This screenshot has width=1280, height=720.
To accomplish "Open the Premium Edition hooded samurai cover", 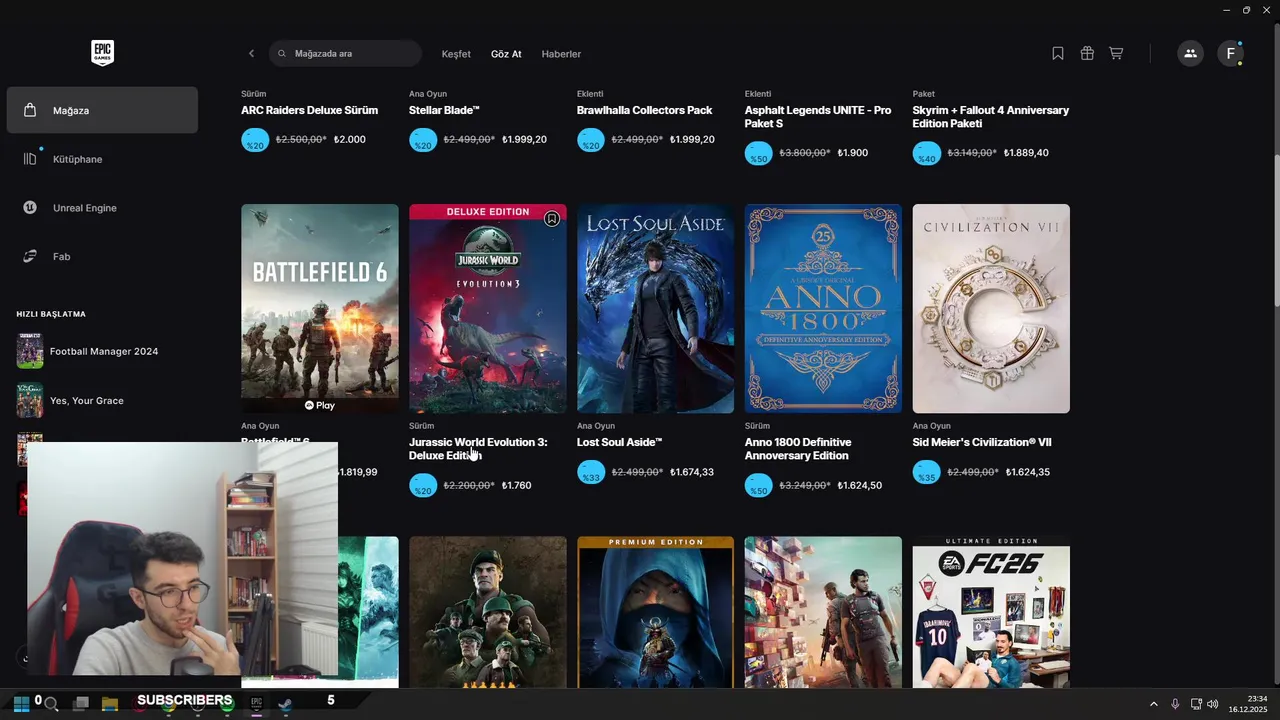I will pos(656,612).
